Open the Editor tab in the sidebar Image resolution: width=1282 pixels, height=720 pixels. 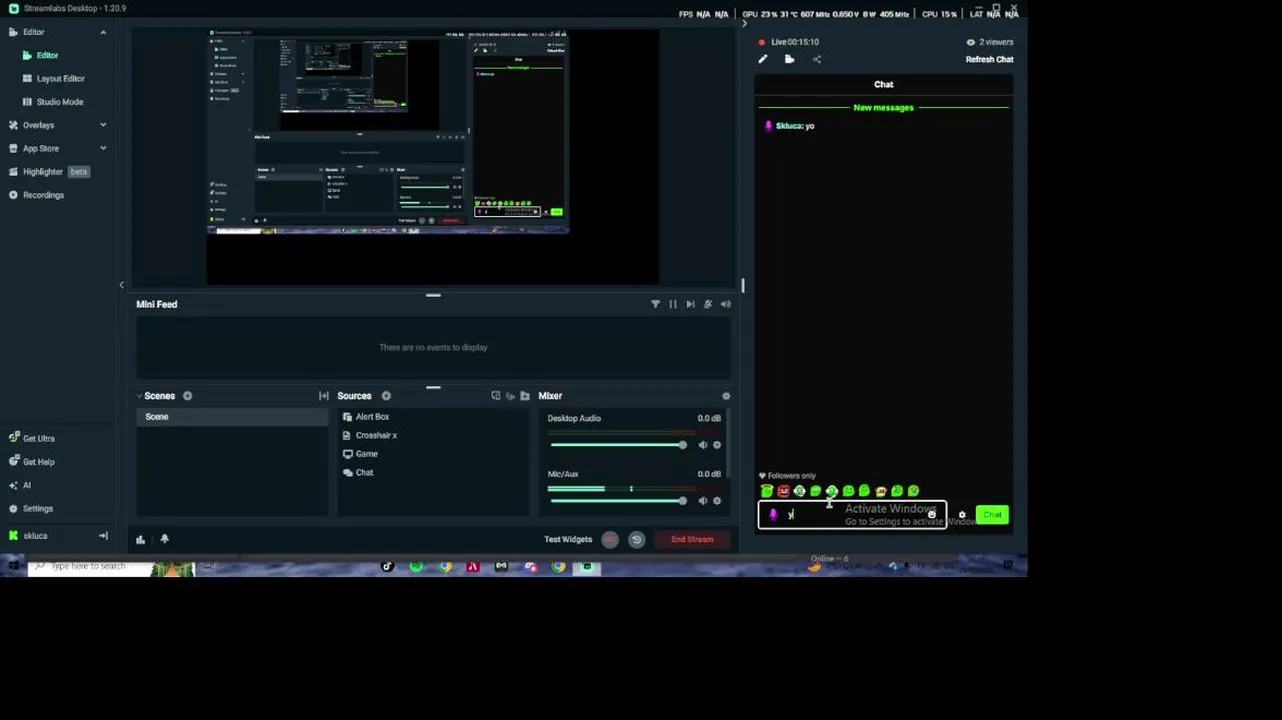point(47,55)
